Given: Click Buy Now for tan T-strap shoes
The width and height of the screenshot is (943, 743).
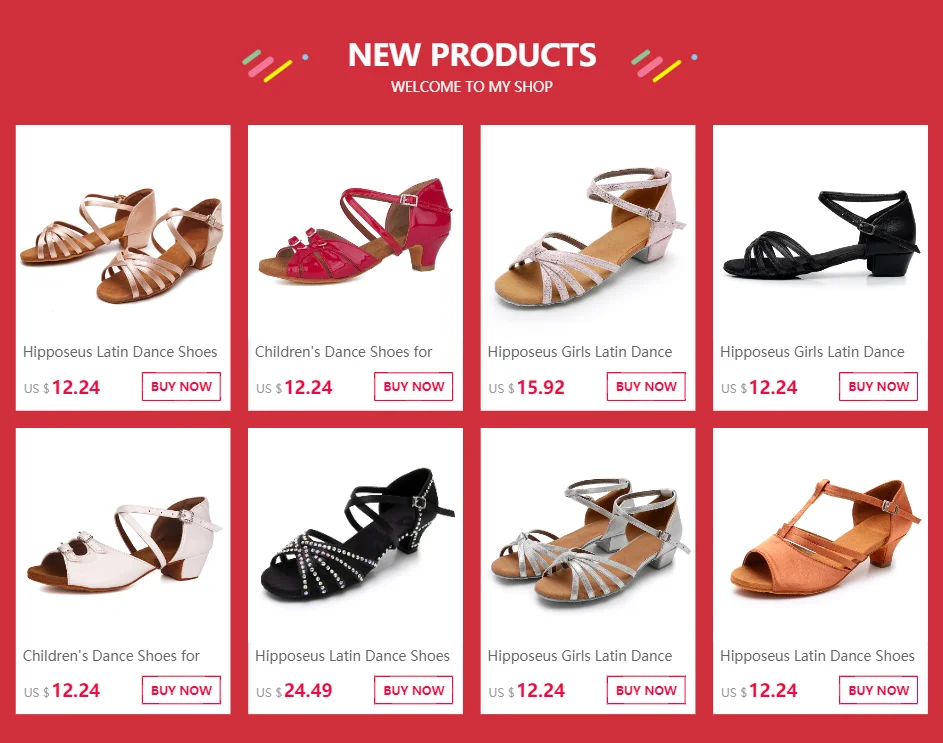Looking at the screenshot, I should 879,690.
